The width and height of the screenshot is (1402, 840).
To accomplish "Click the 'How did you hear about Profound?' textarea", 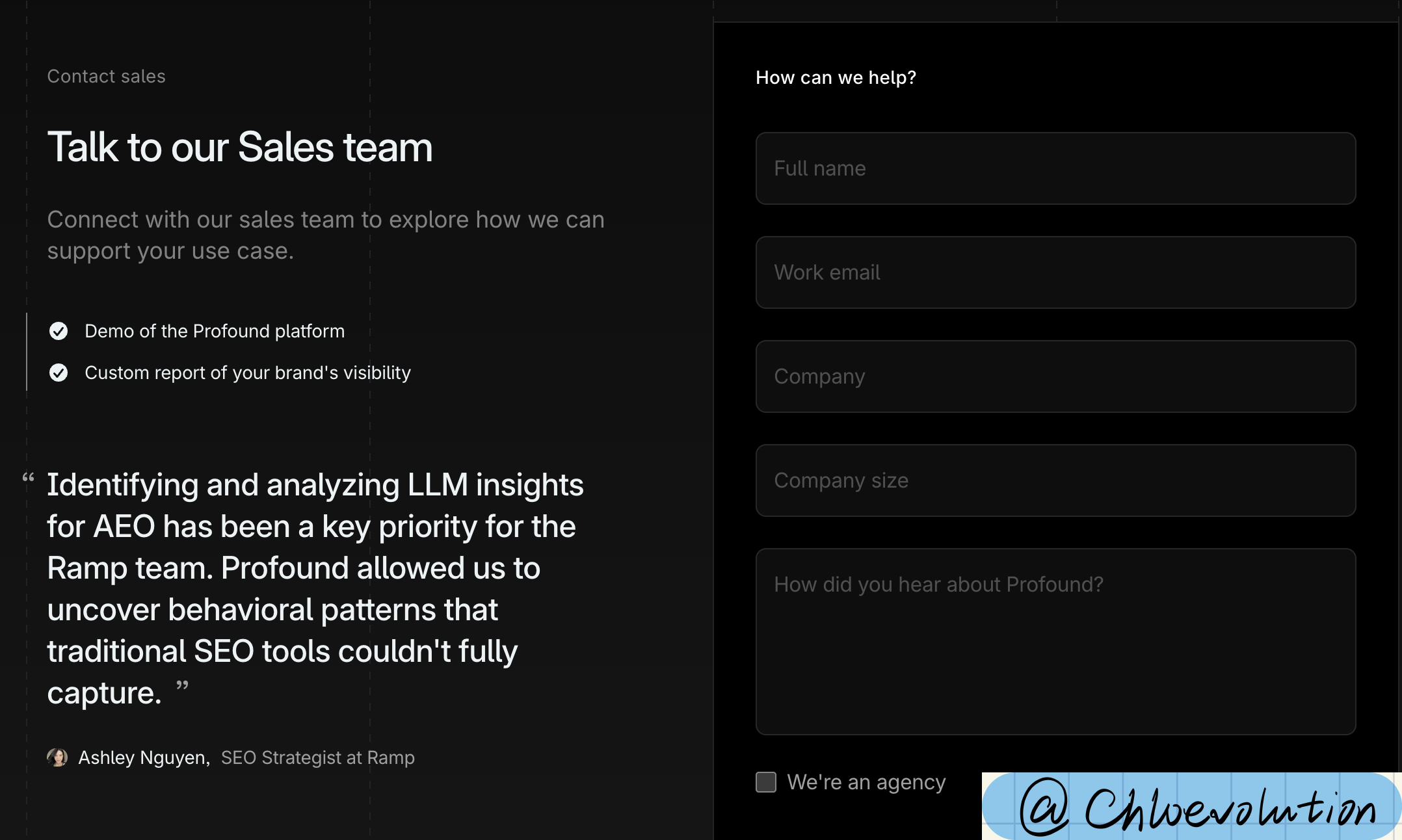I will click(x=1055, y=642).
